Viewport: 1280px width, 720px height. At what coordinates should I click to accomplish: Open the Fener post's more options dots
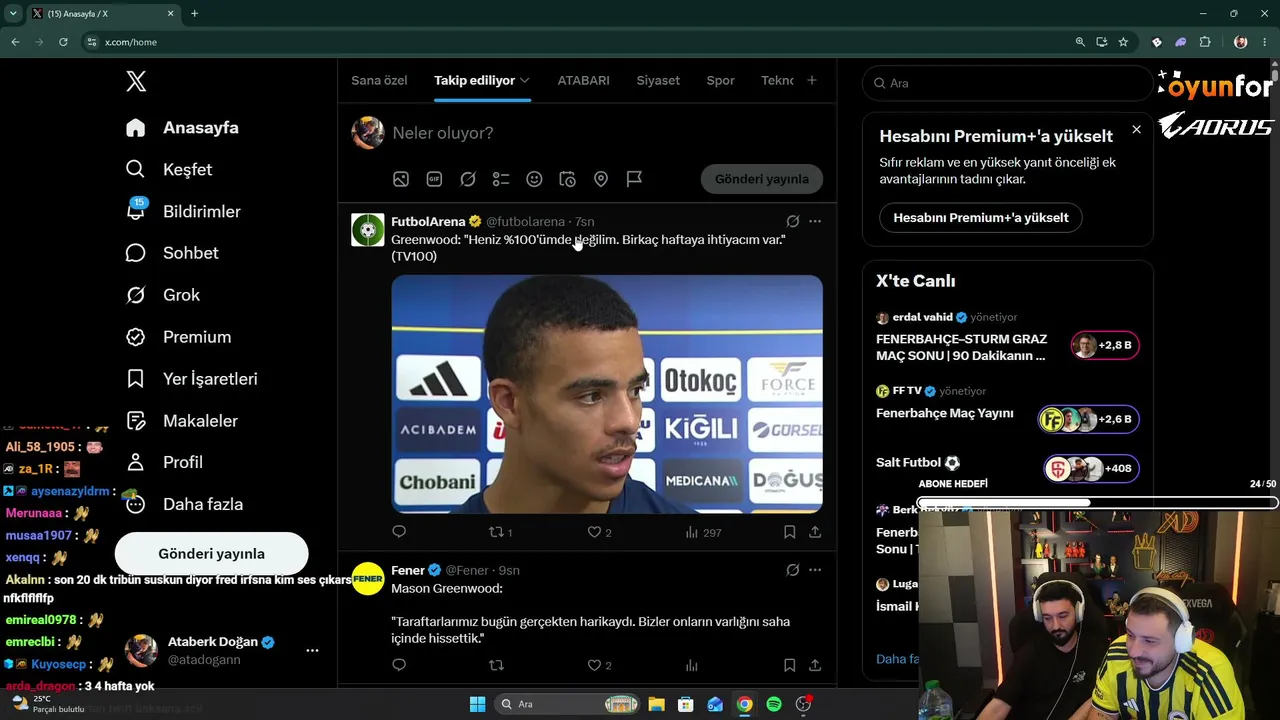click(815, 570)
